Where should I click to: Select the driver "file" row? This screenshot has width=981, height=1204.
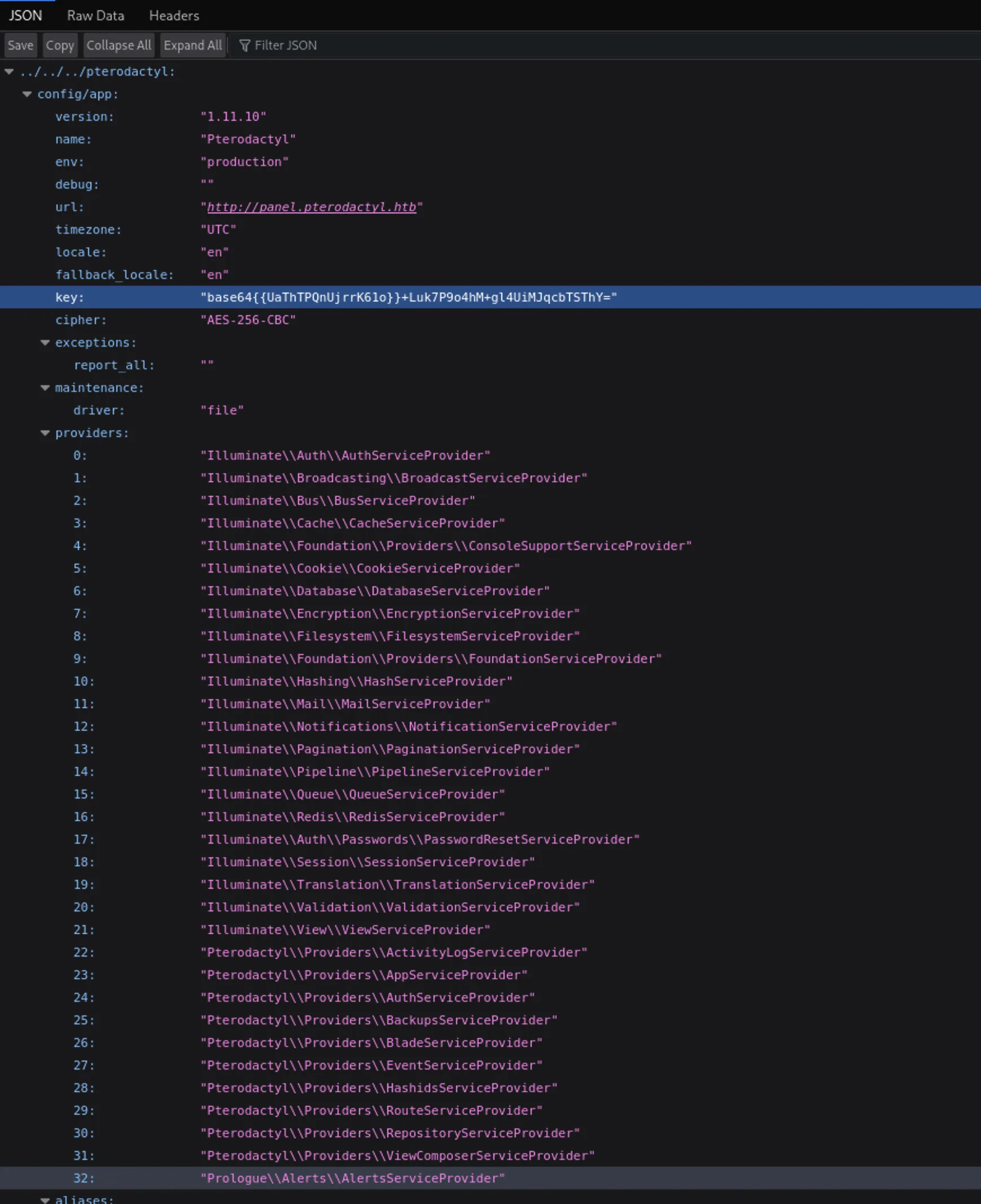click(x=490, y=411)
